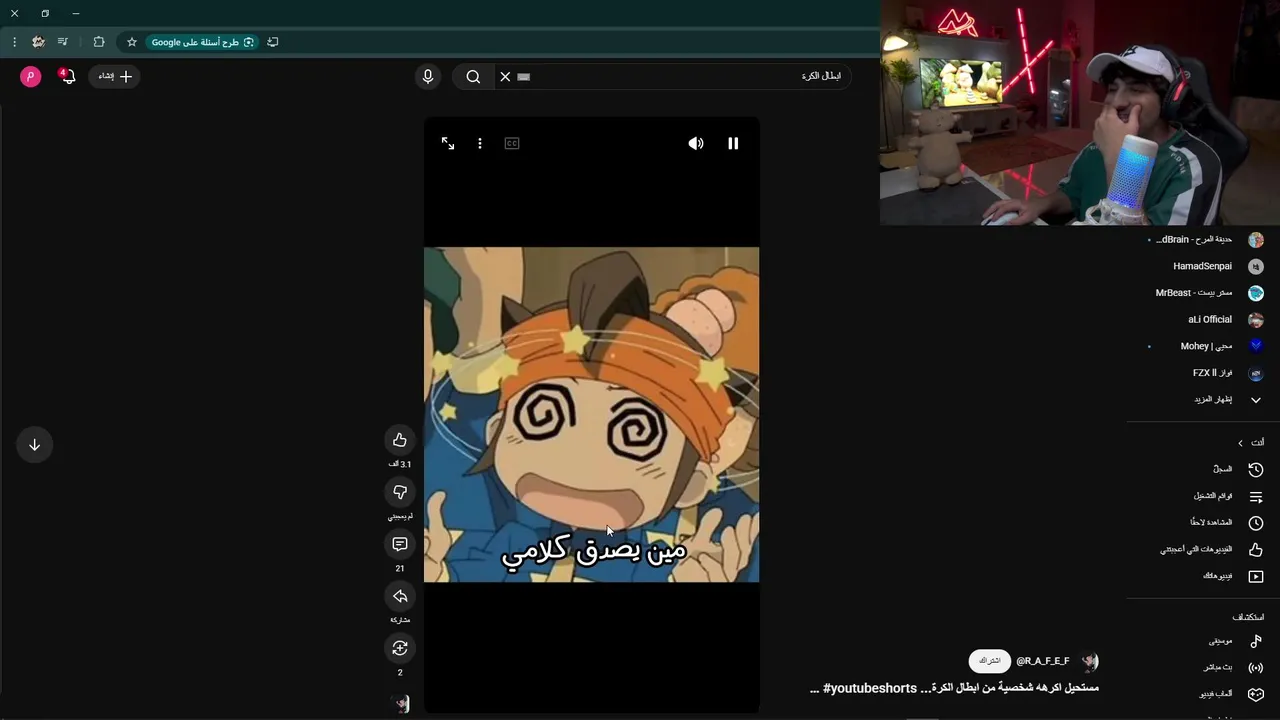Click the Live broadcast icon

[x=1256, y=667]
